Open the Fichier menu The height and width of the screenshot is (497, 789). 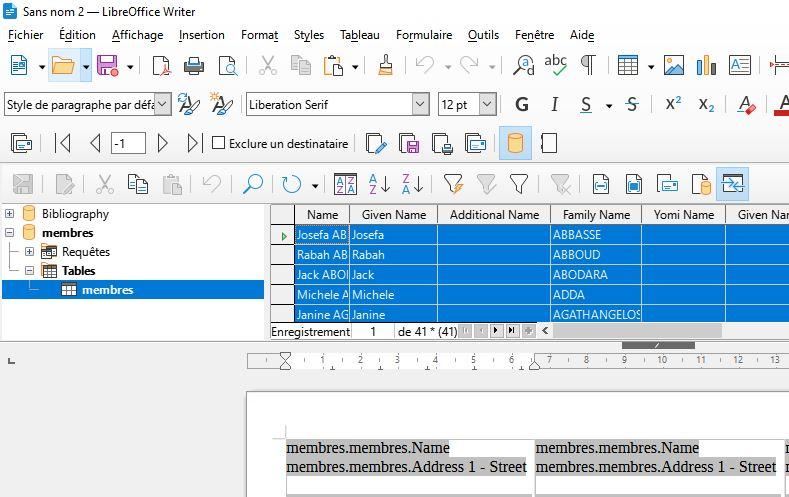(26, 35)
